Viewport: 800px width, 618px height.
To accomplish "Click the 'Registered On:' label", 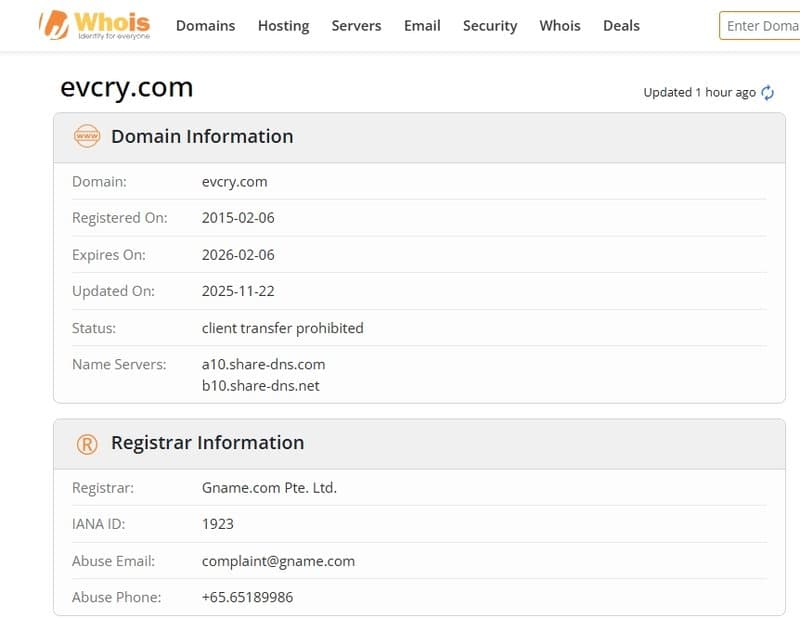I will click(120, 218).
